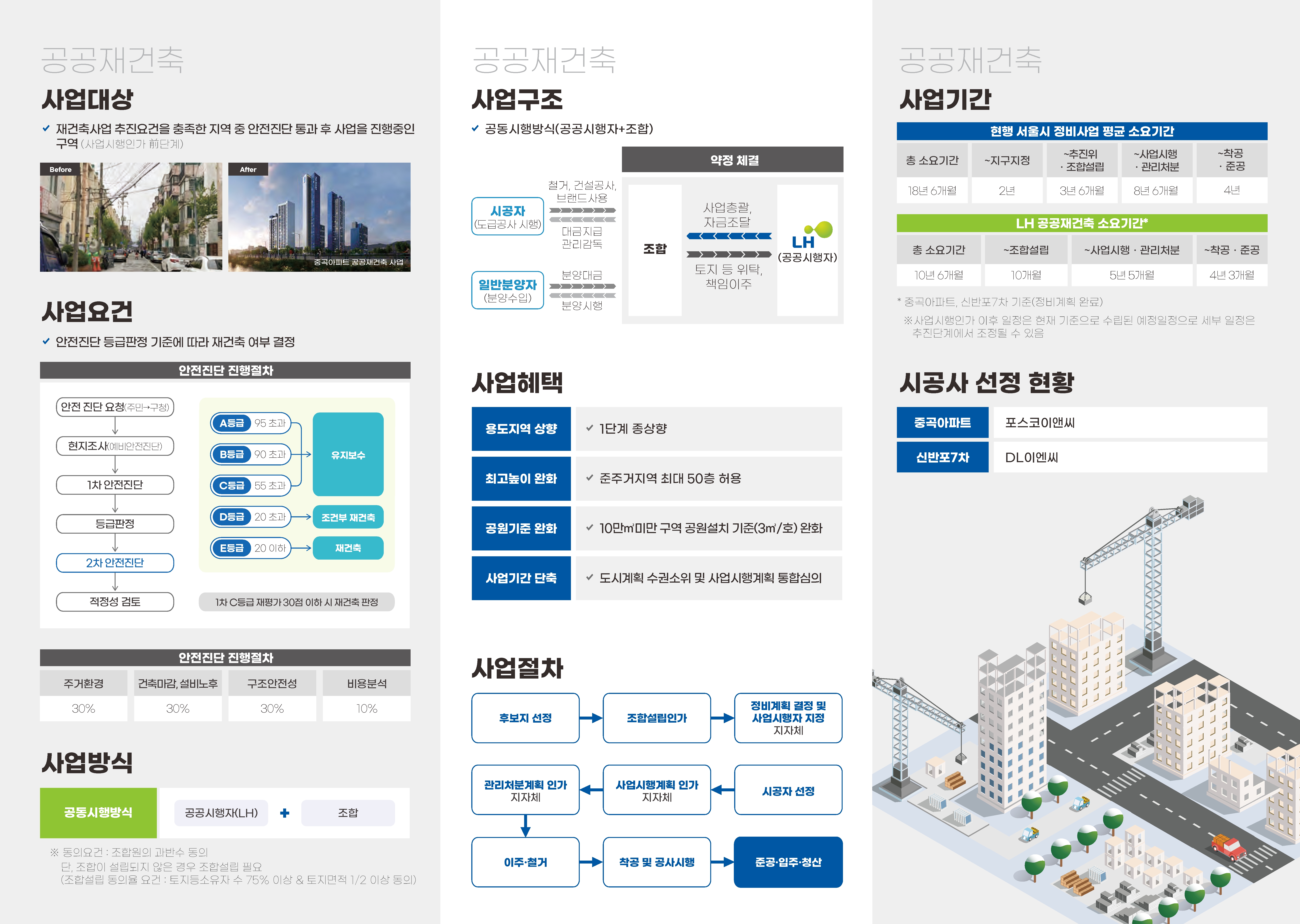The width and height of the screenshot is (1300, 924).
Task: Click the E등급 badge
Action: (x=232, y=548)
